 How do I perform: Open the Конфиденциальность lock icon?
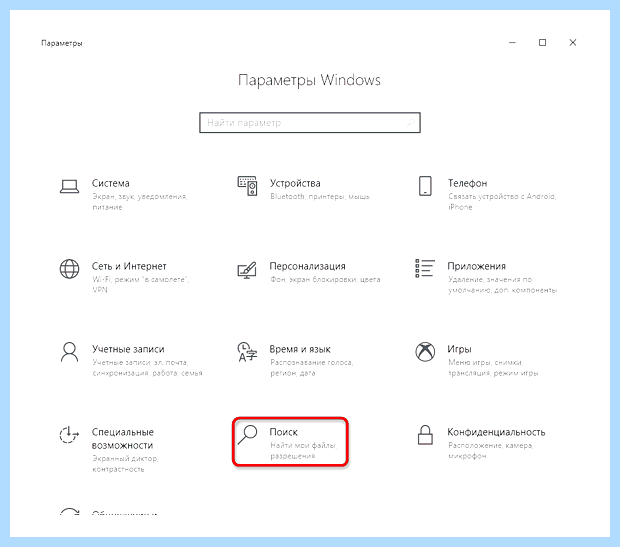click(425, 435)
